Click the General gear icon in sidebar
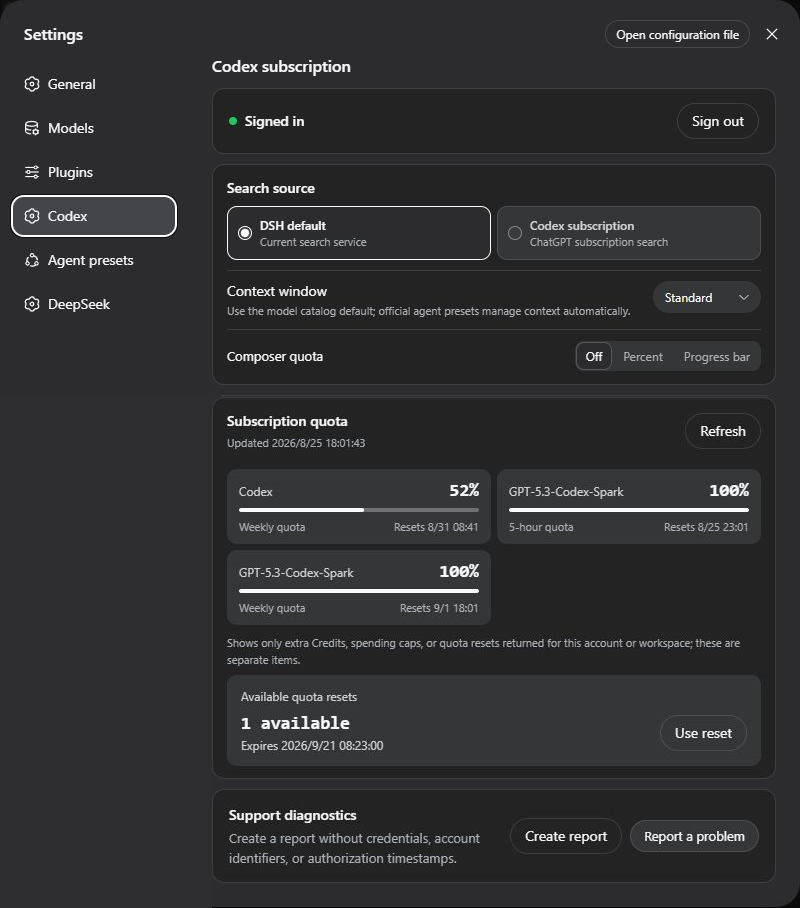Image resolution: width=800 pixels, height=908 pixels. 32,84
